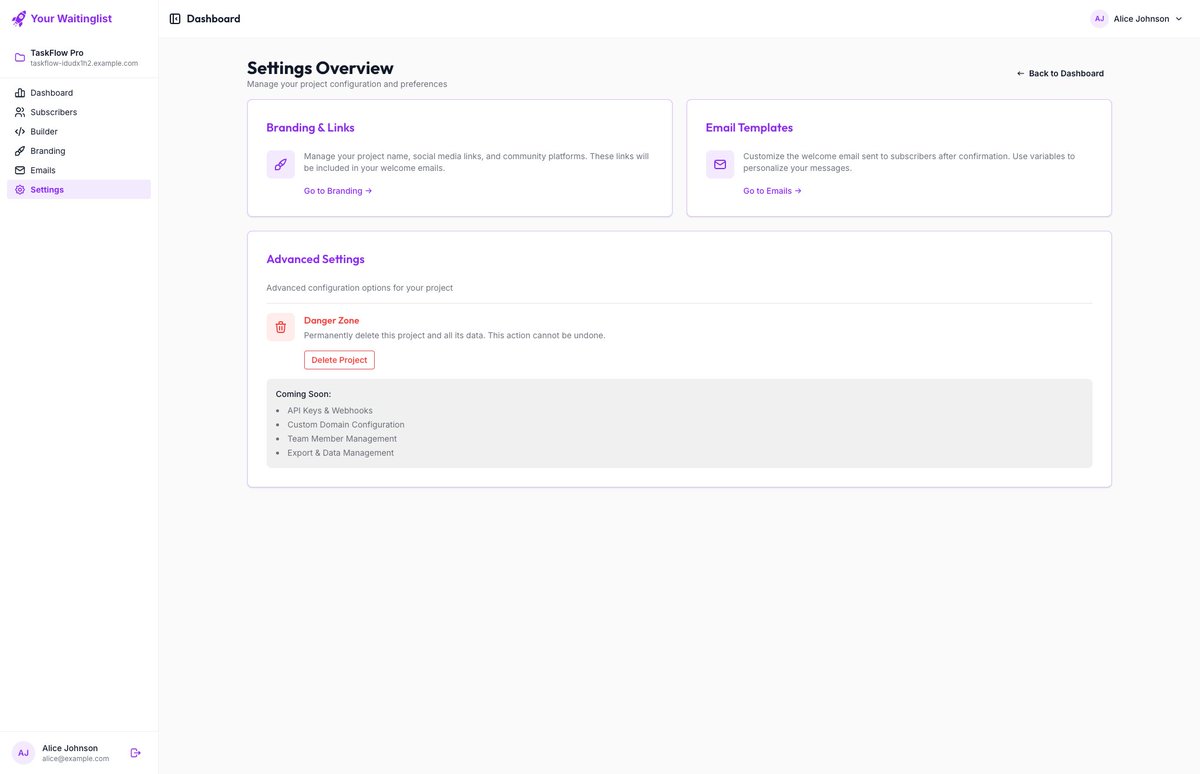Screen dimensions: 1200x774
Task: Click the logout icon at sidebar bottom
Action: click(x=136, y=752)
